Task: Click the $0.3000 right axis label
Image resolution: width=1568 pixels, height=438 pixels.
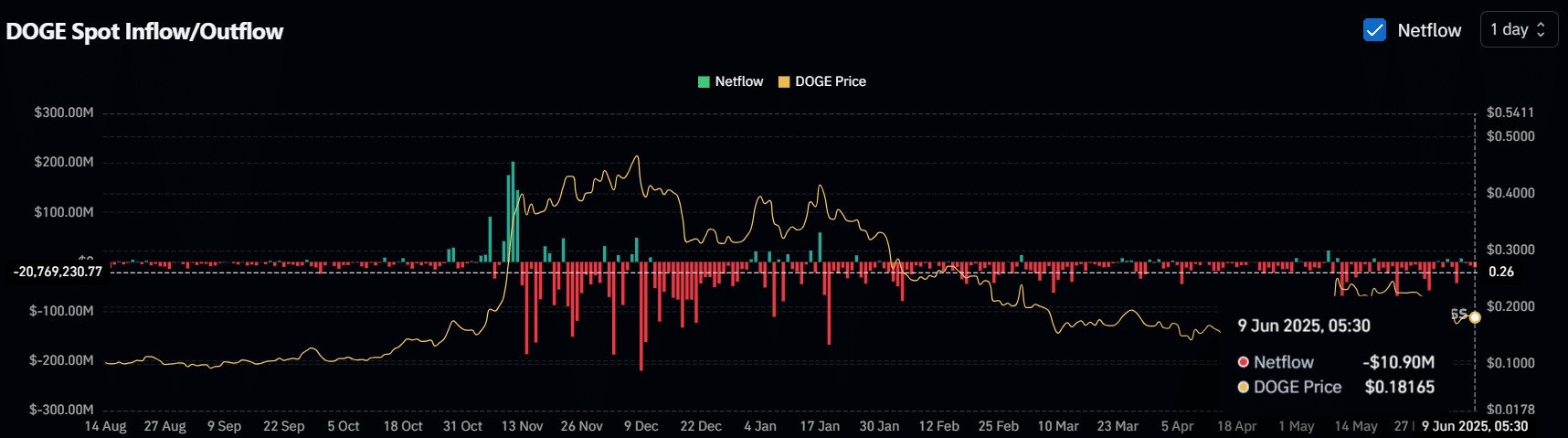Action: pos(1510,250)
